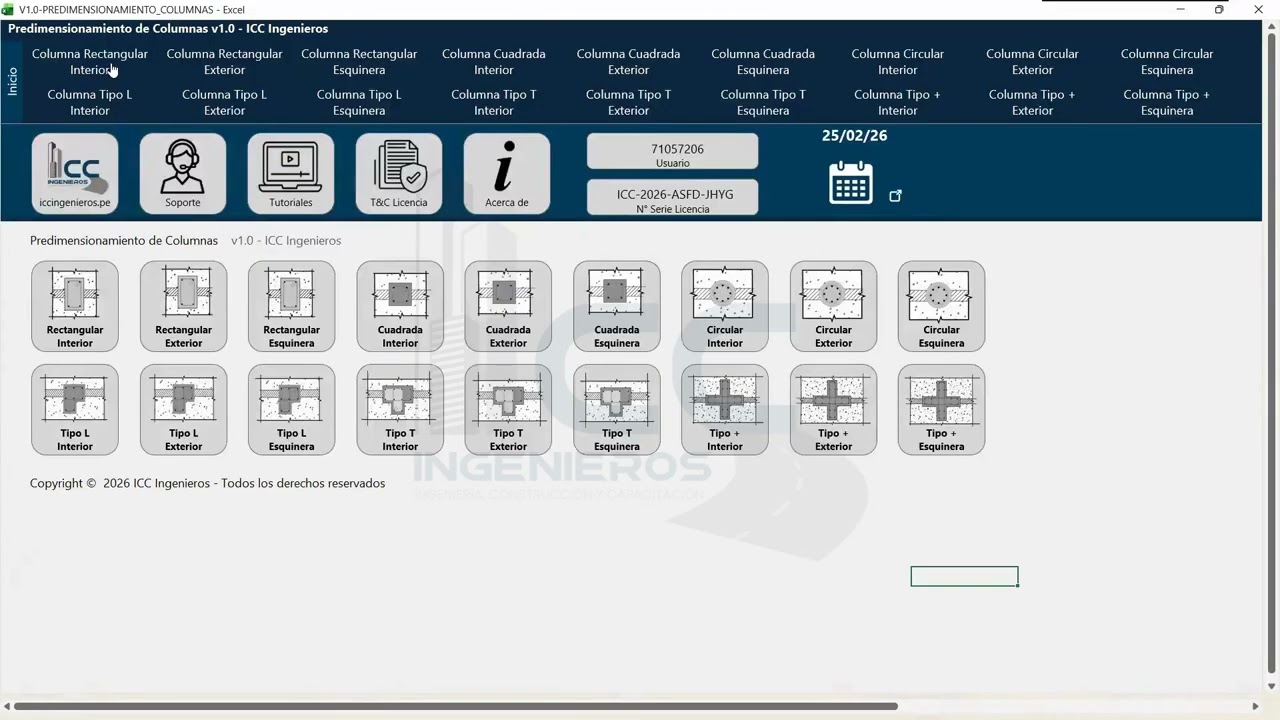The width and height of the screenshot is (1280, 720).
Task: Click the date text 25/02/26
Action: coord(854,136)
